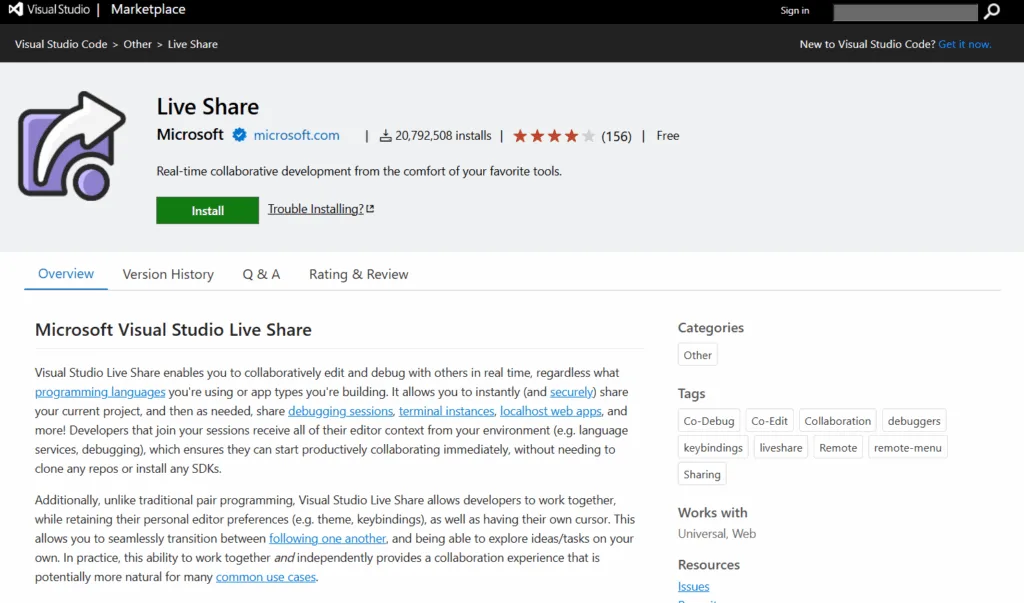This screenshot has width=1024, height=603.
Task: Click the Microsoft publisher name
Action: point(190,135)
